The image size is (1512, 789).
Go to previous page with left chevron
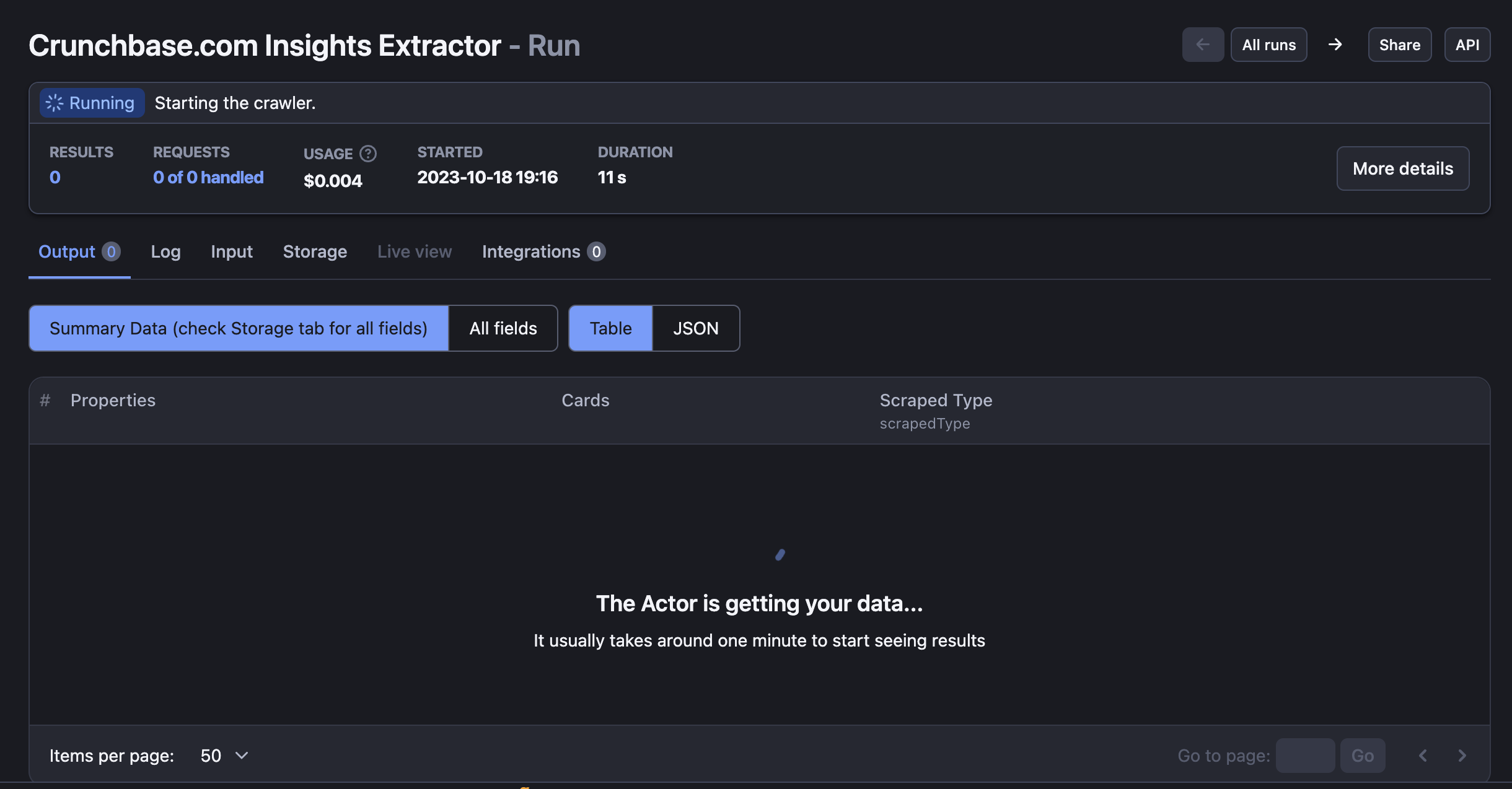point(1423,755)
